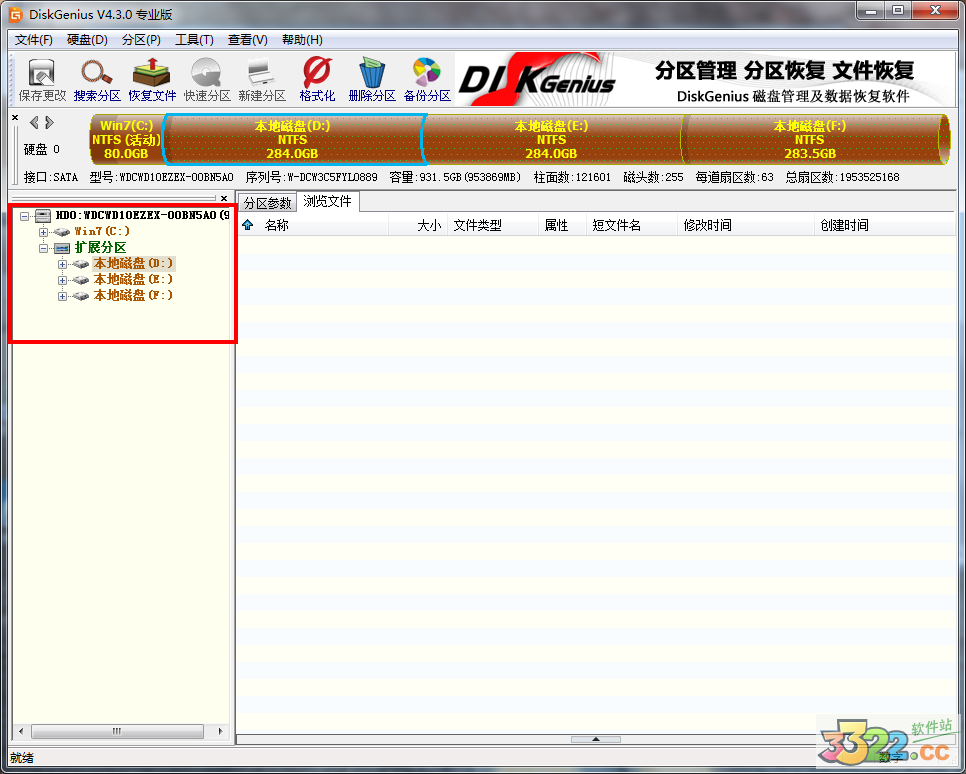The height and width of the screenshot is (774, 966).
Task: Sort by the 名称 column header
Action: tap(314, 225)
